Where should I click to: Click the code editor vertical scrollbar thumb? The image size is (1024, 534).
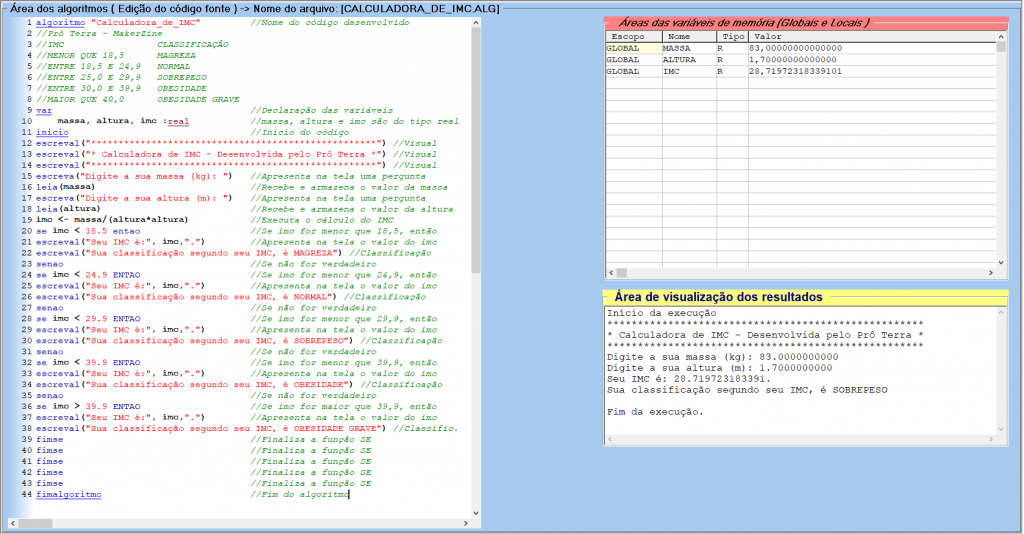click(x=478, y=140)
